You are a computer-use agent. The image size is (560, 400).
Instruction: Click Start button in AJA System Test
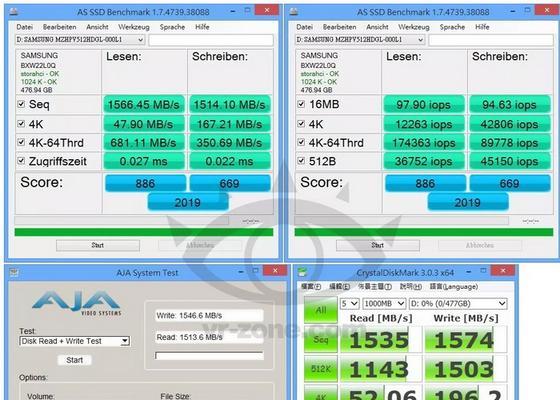click(x=75, y=360)
